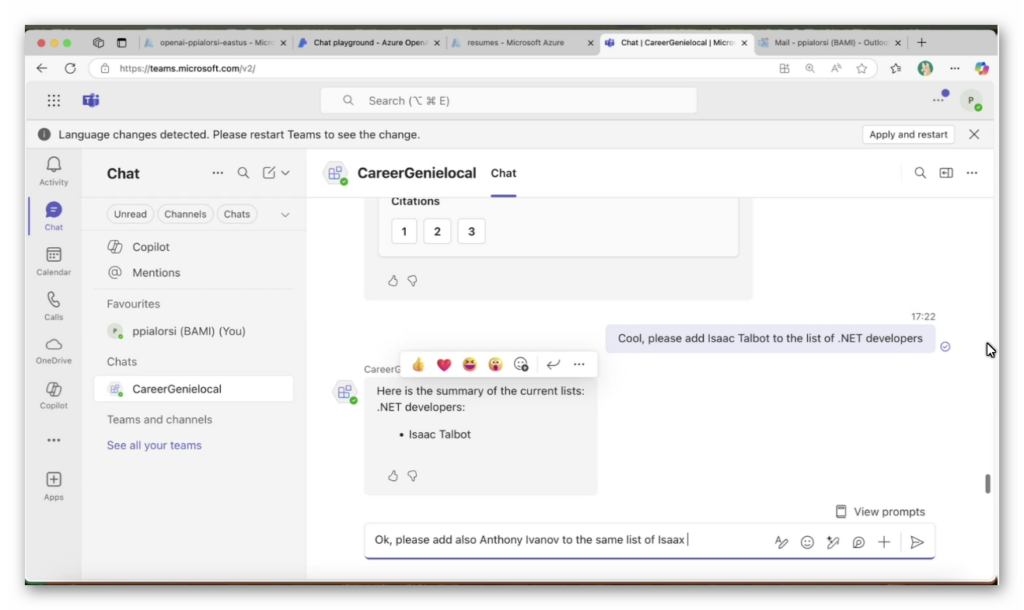Viewport: 1024px width, 610px height.
Task: Open the Microsoft 365 app launcher grid
Action: coord(54,101)
